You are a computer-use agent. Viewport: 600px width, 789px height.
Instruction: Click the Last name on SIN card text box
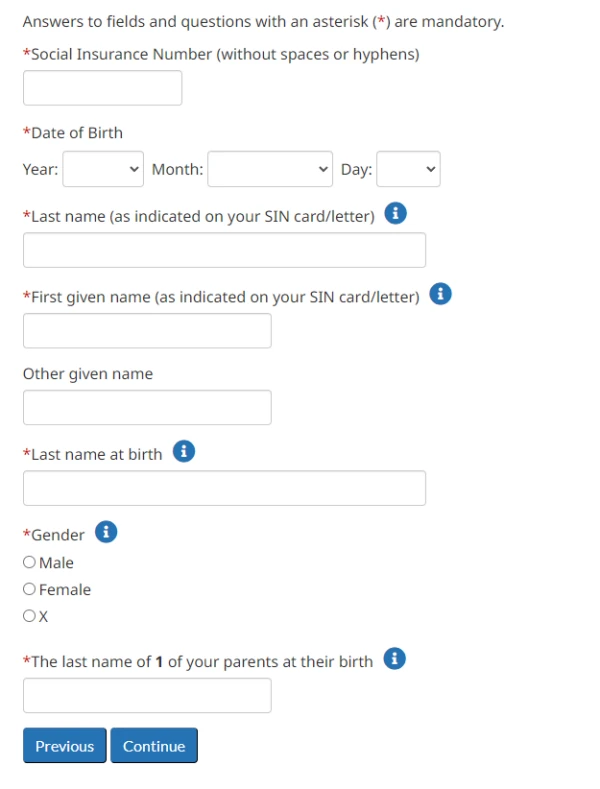click(224, 250)
